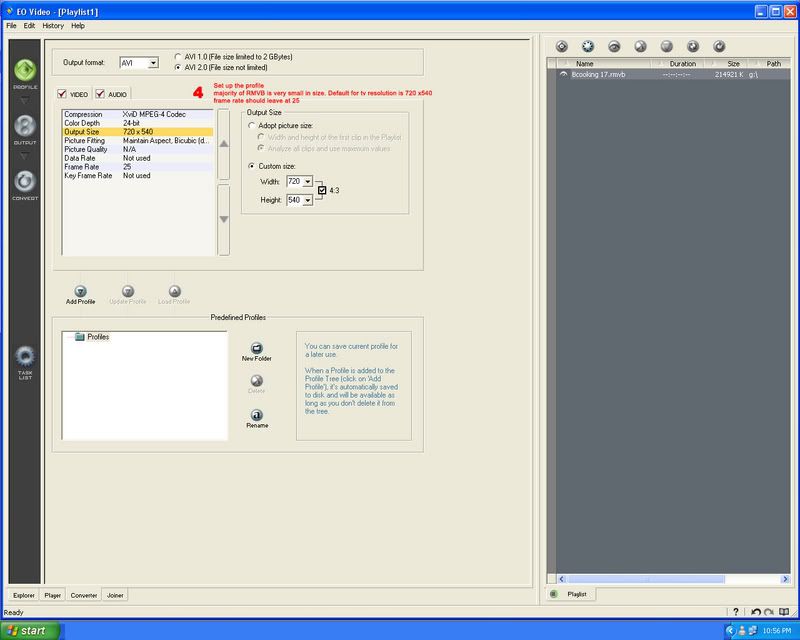Click the Rename profile icon
Screen dimensions: 800x640
point(256,415)
